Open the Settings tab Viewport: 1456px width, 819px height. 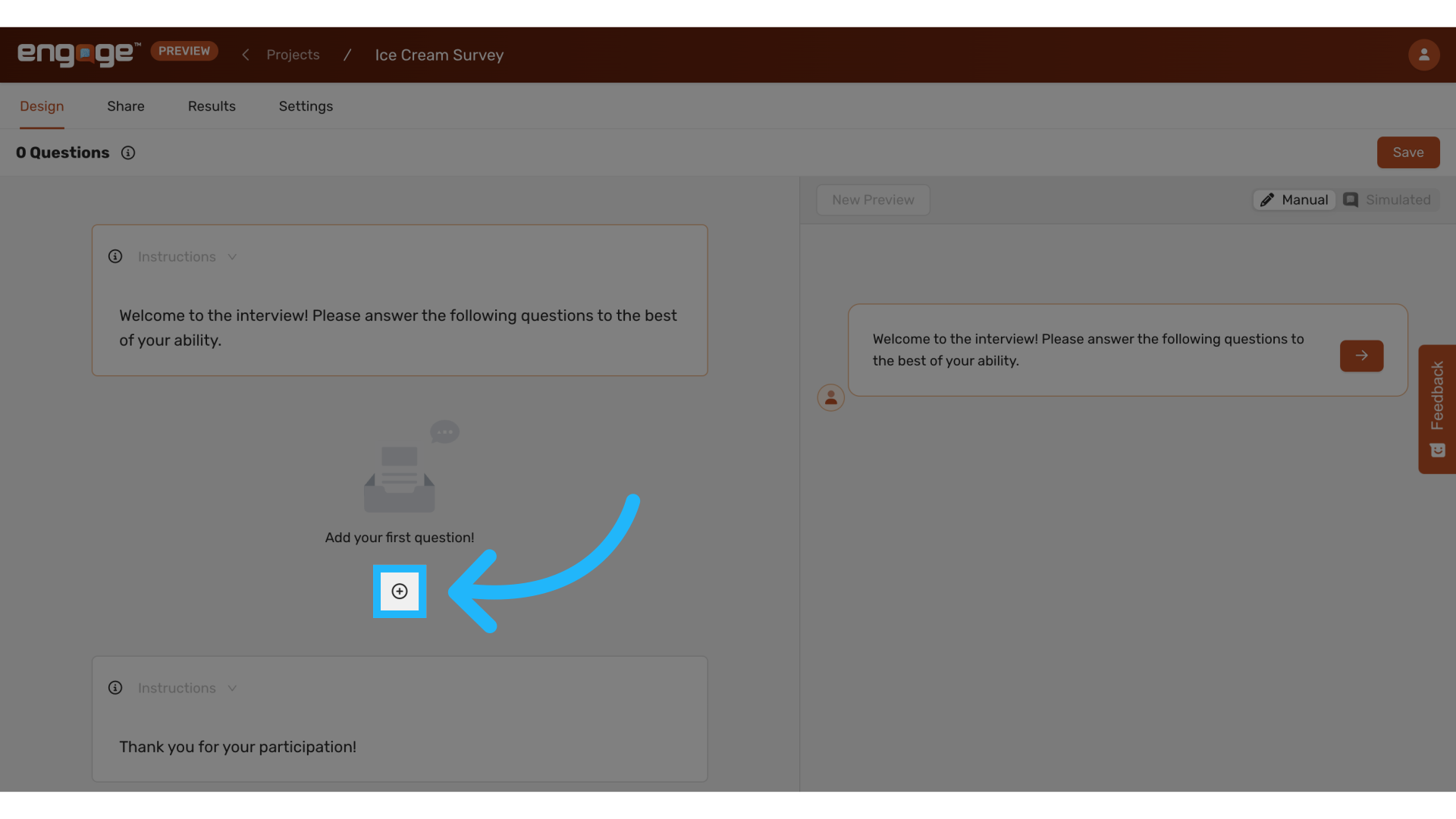click(306, 106)
